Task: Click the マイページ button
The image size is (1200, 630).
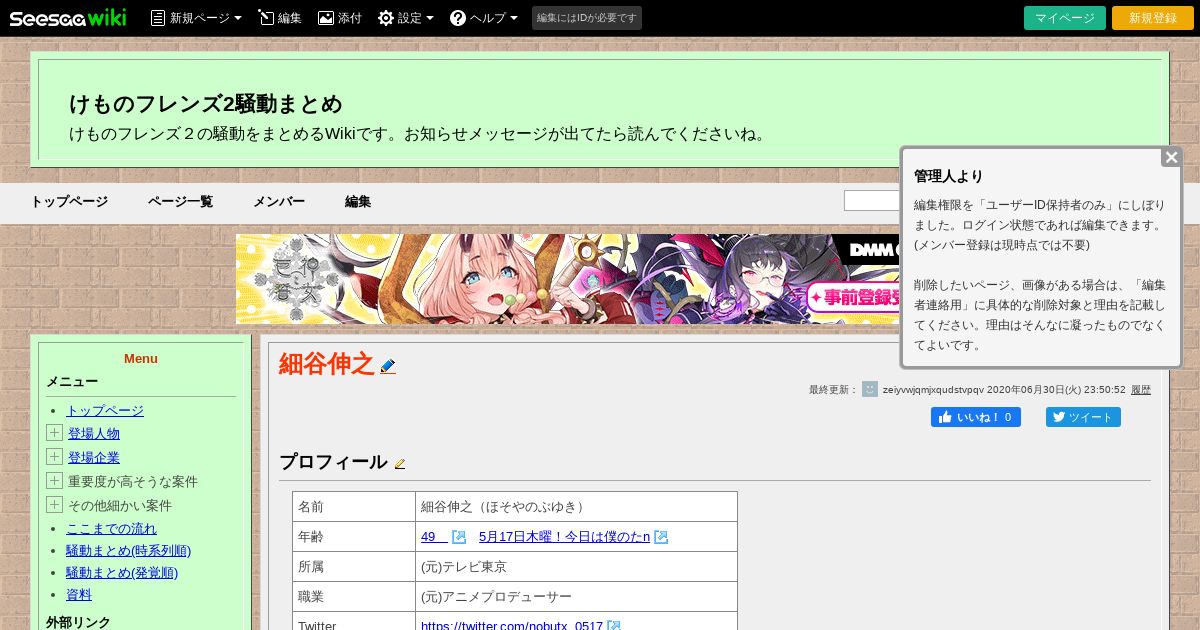Action: [1065, 18]
